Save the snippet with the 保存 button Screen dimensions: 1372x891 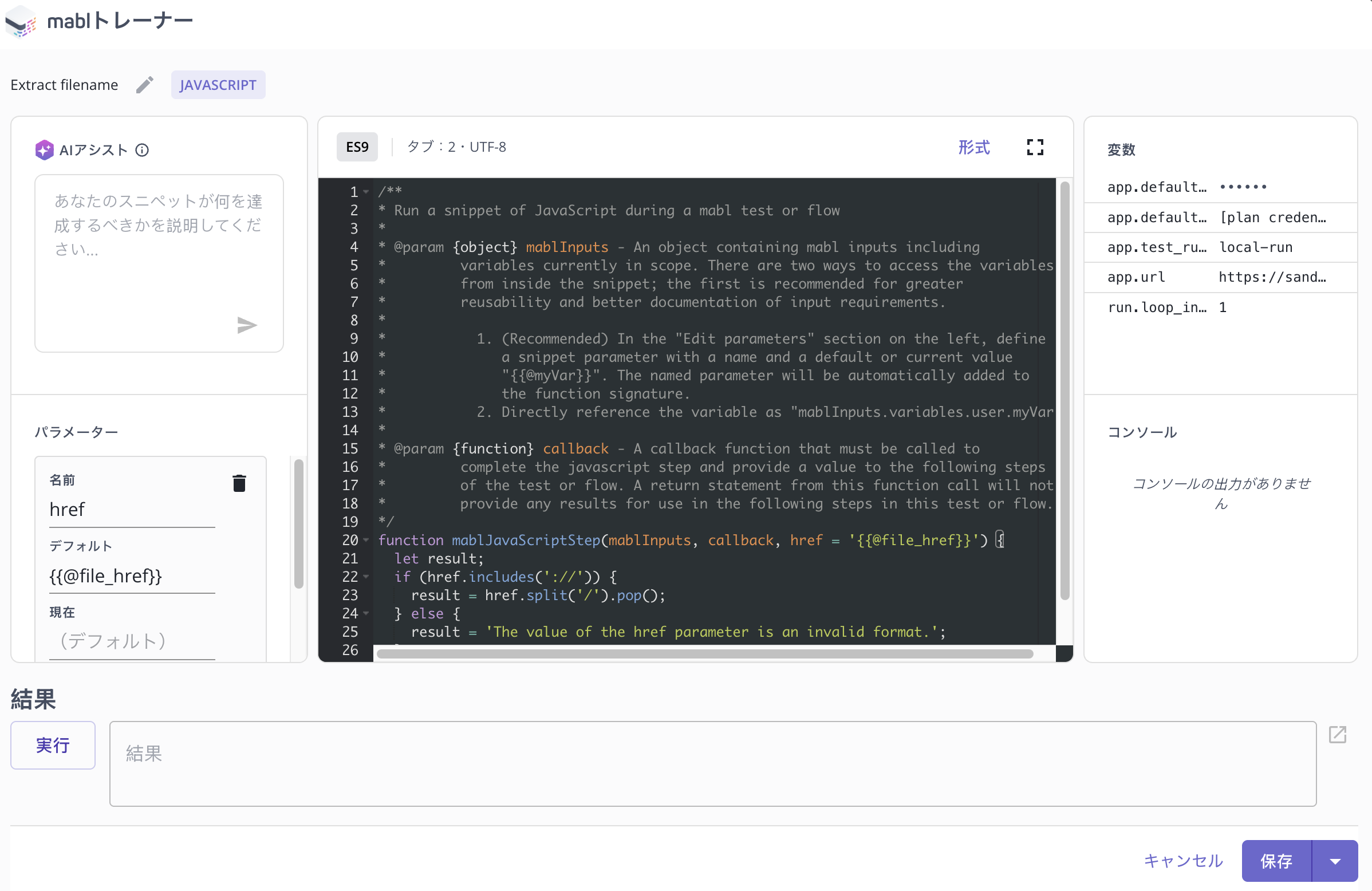pos(1278,861)
